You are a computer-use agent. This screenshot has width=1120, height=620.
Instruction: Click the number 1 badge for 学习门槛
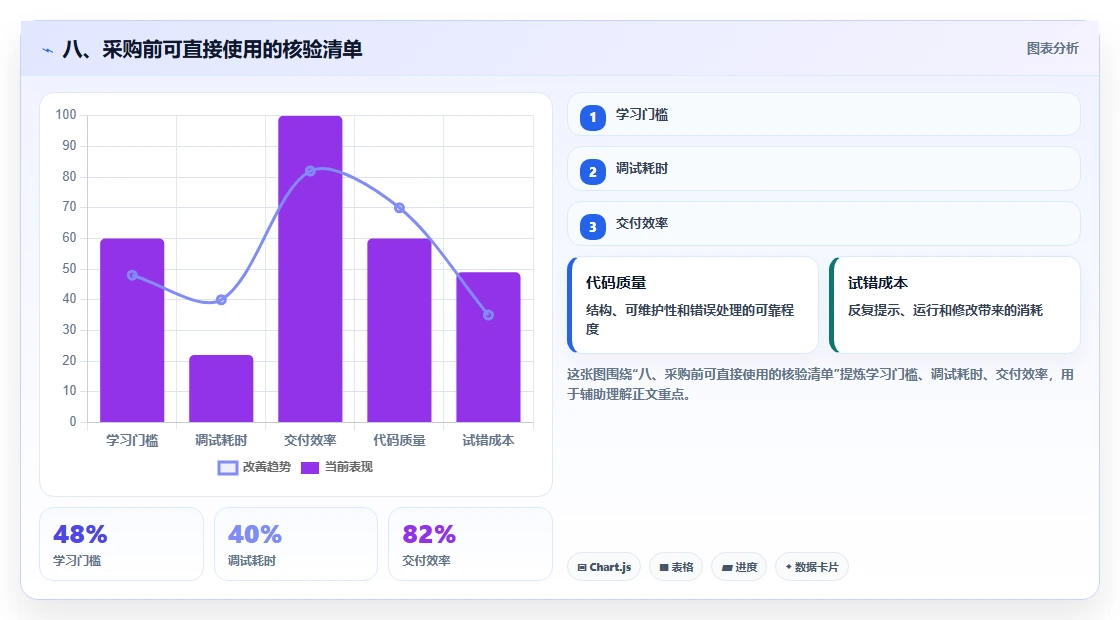tap(593, 118)
